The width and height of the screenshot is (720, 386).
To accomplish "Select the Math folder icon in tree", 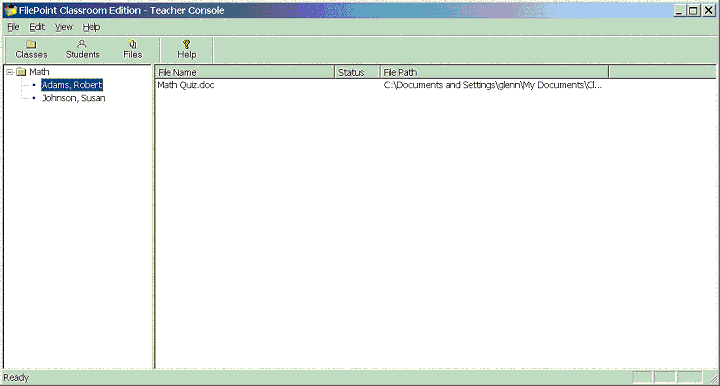I will (x=21, y=72).
